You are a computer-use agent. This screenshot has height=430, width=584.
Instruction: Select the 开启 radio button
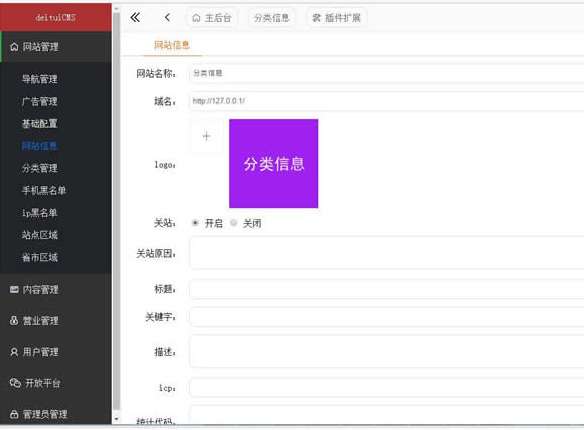(x=195, y=223)
